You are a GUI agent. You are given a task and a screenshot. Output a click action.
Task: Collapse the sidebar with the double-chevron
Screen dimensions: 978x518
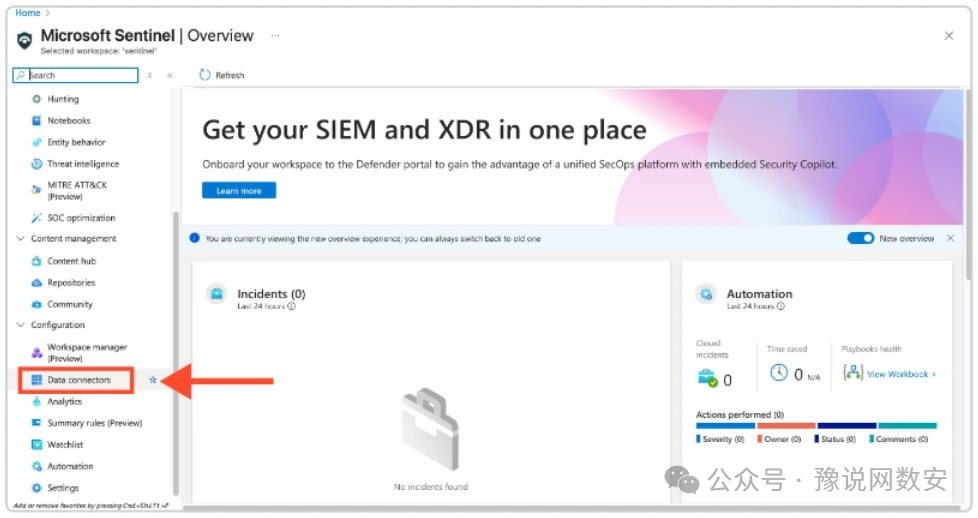(170, 75)
